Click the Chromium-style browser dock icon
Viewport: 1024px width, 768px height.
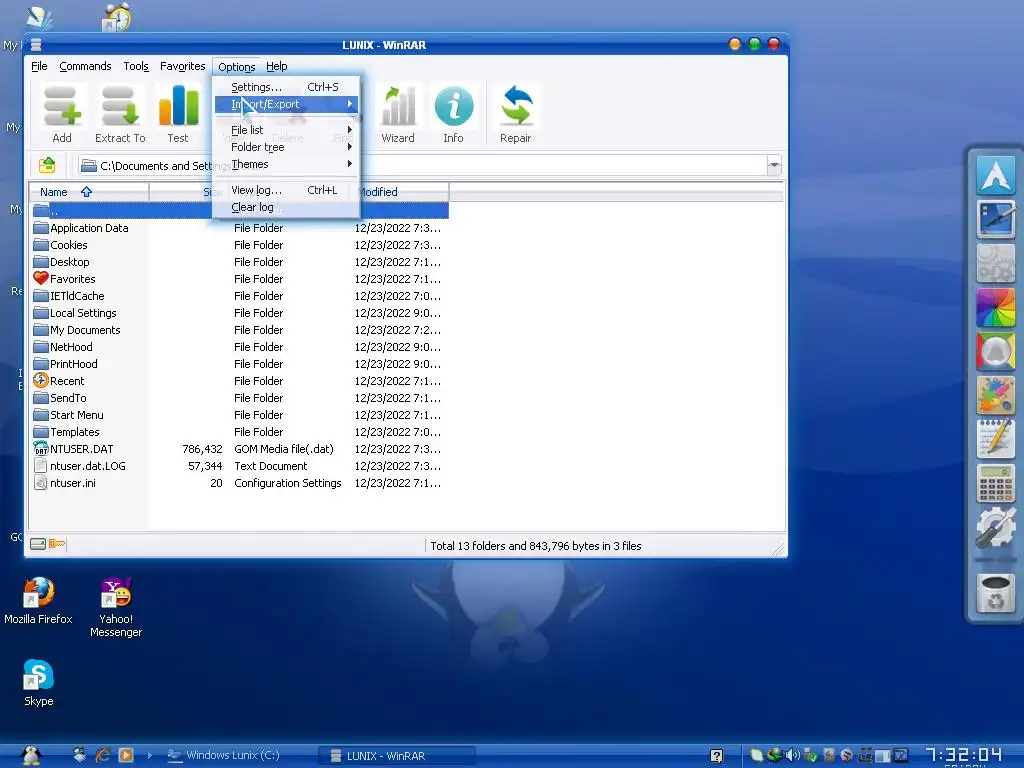coord(996,351)
